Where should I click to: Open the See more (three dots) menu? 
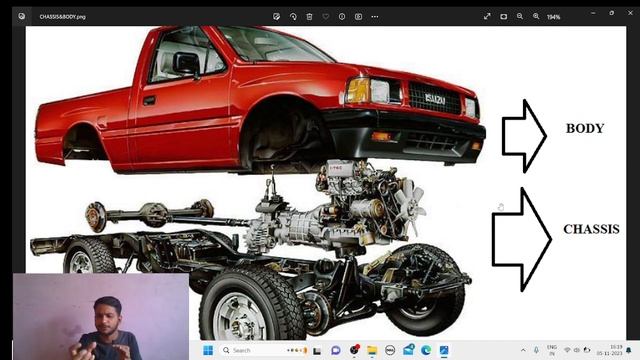point(375,17)
